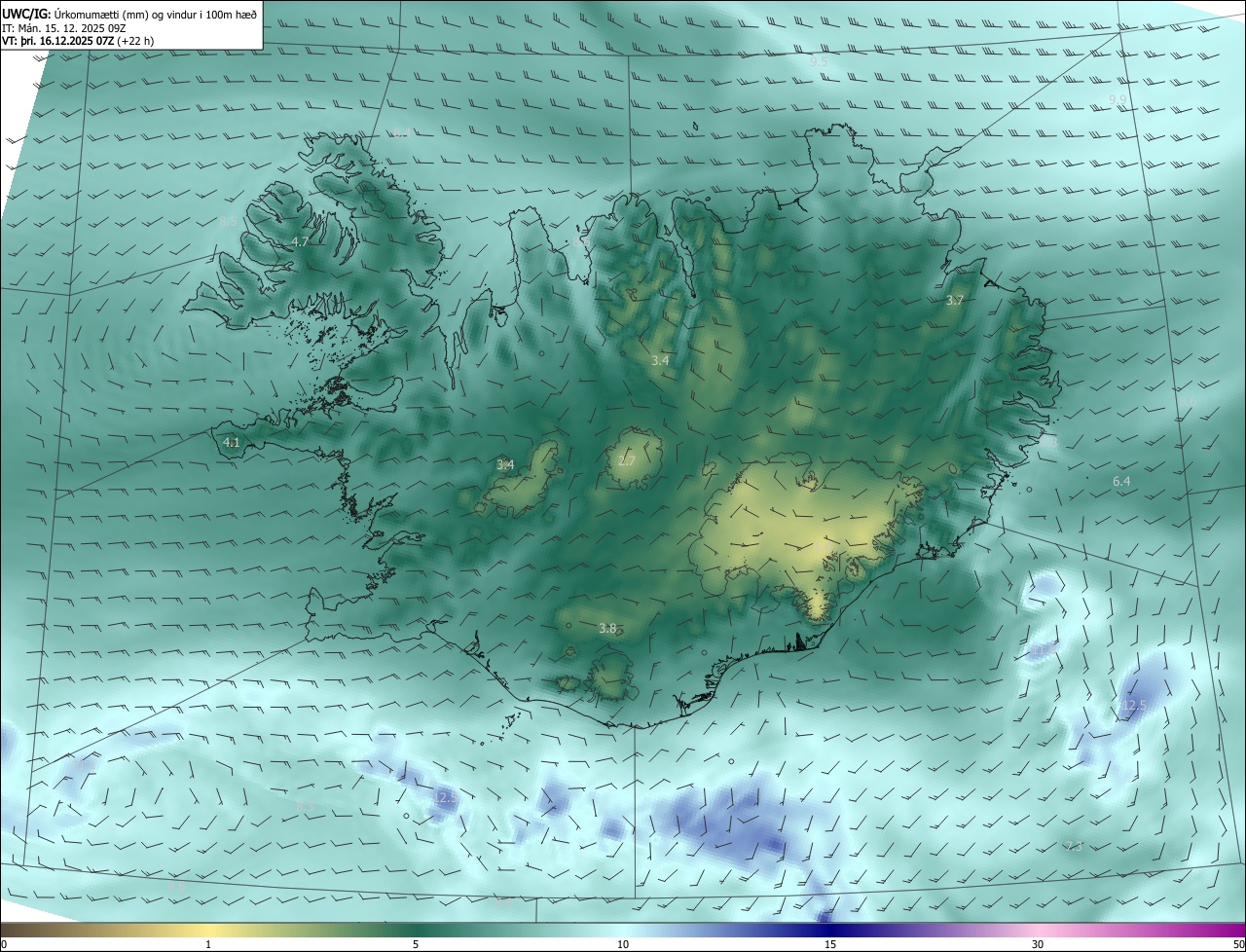Click the 10 tick on the colour scale

(623, 944)
